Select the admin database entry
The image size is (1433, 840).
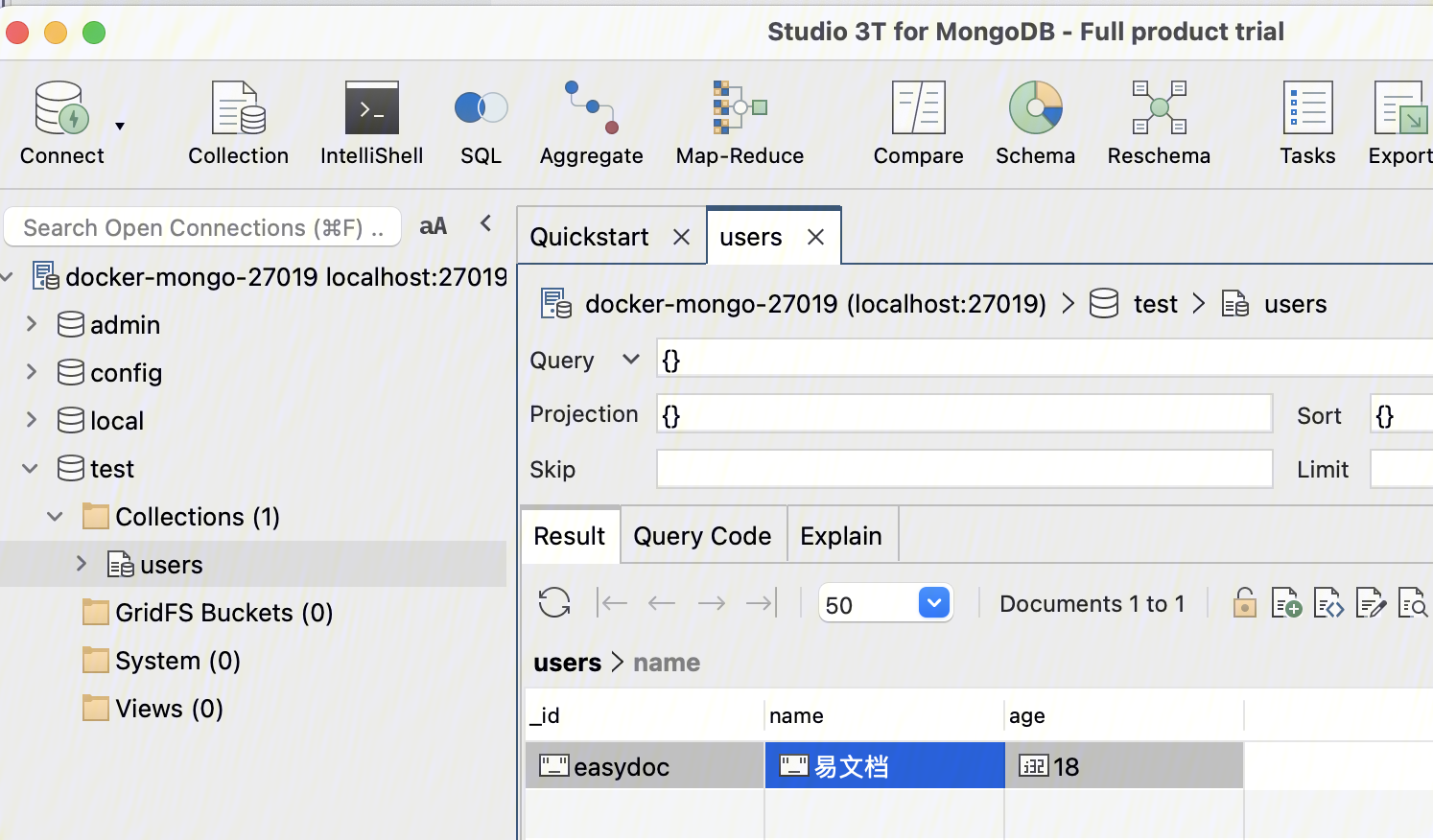[x=109, y=325]
